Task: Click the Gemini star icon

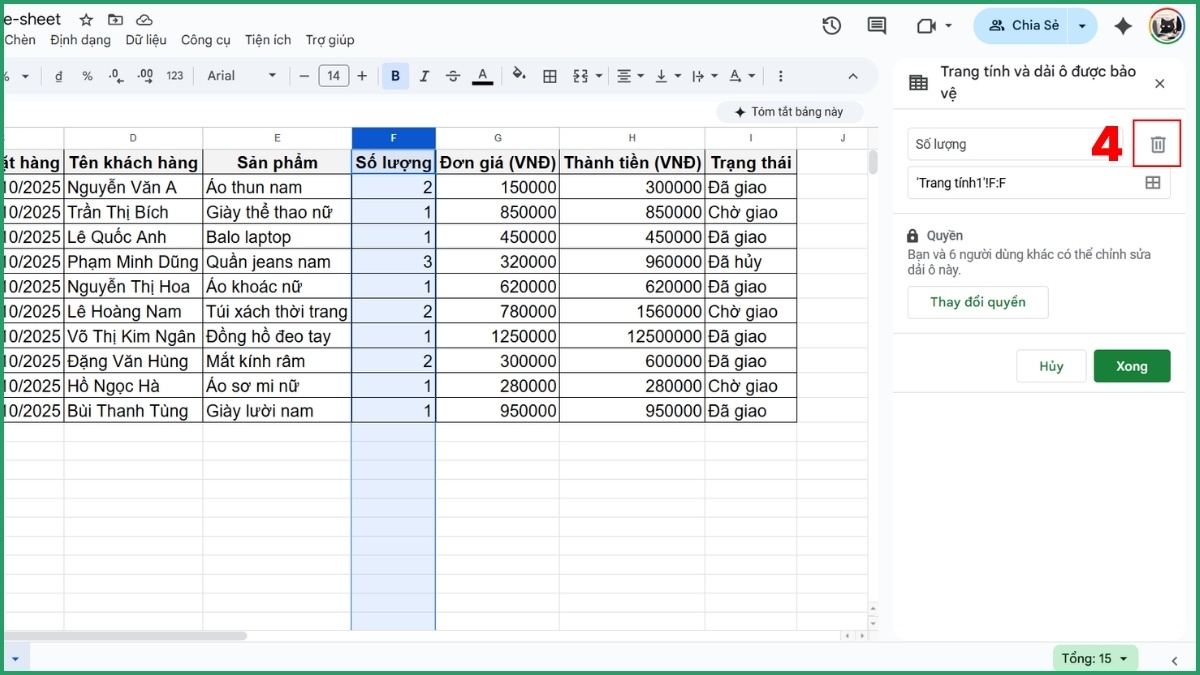Action: [x=1123, y=26]
